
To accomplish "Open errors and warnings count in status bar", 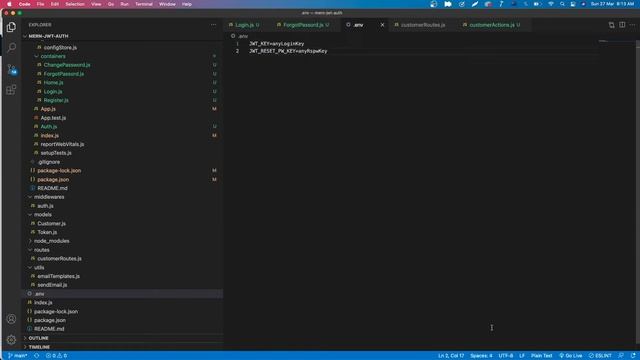I will [56, 356].
